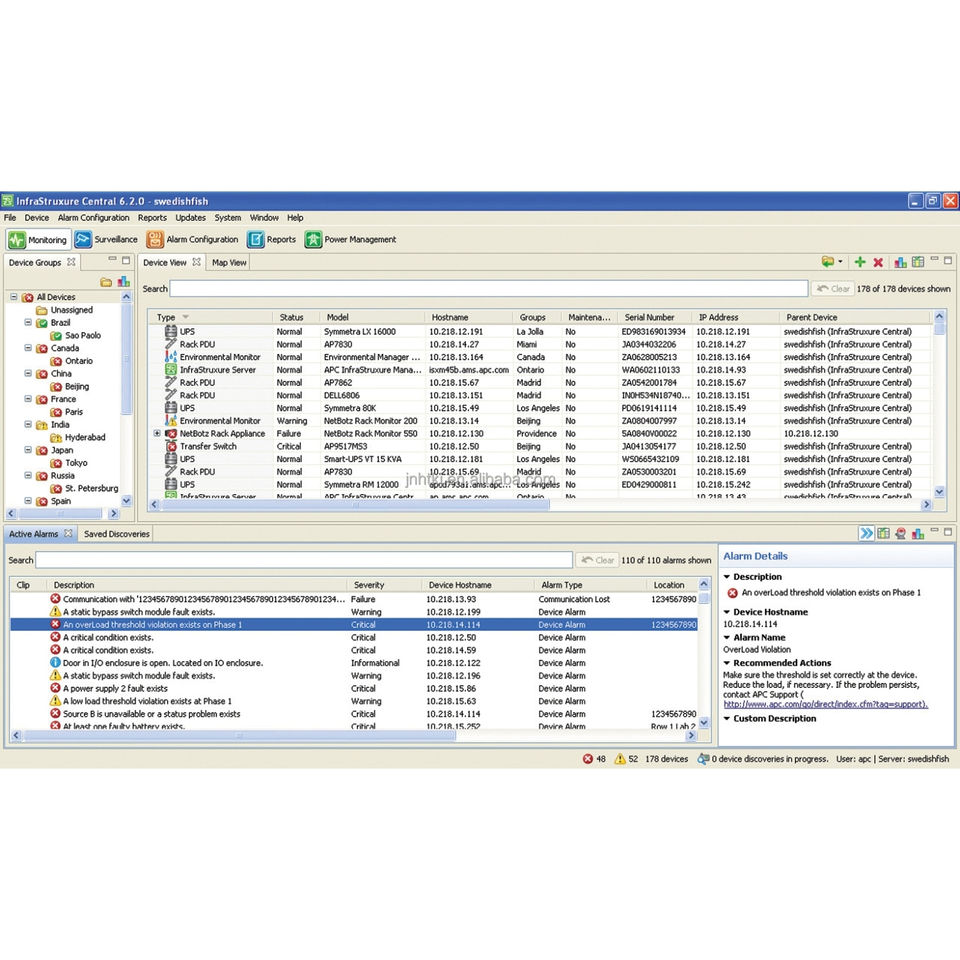Close the Active Alarms tab
Screen dimensions: 960x960
[x=69, y=533]
